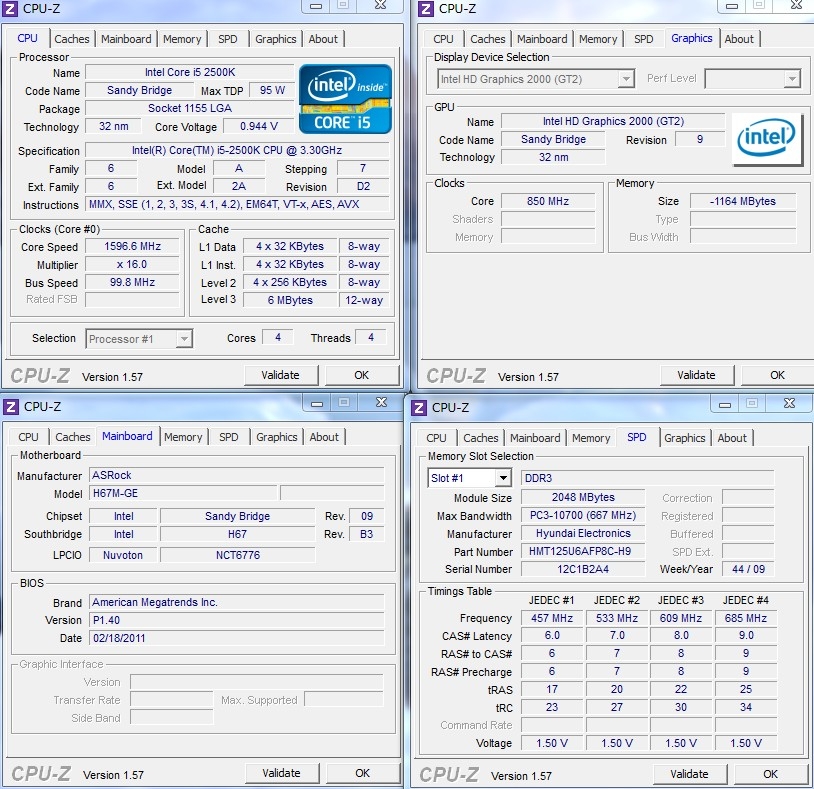Click the Intel Core i5 inside logo
814x789 pixels.
pyautogui.click(x=345, y=98)
